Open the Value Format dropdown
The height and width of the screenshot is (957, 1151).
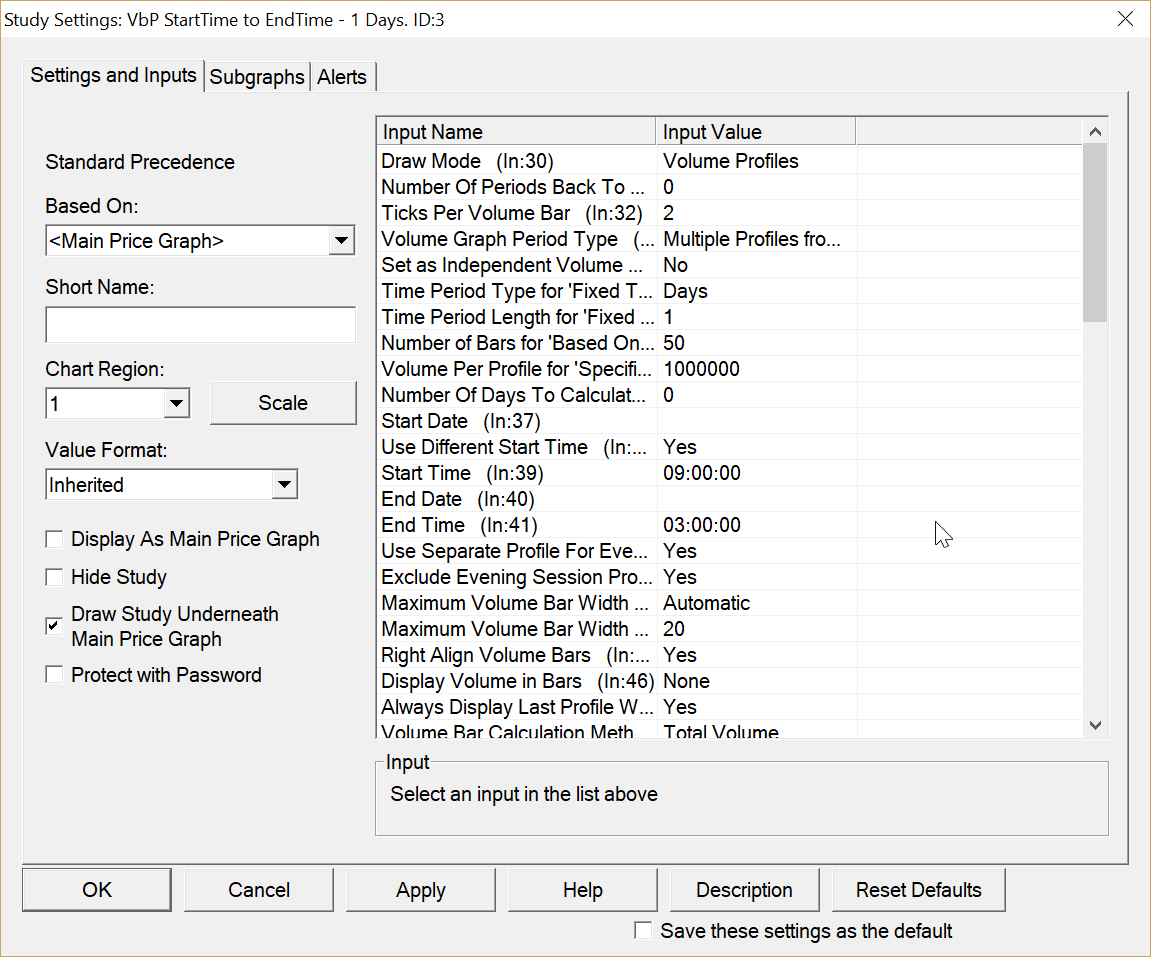(x=285, y=485)
